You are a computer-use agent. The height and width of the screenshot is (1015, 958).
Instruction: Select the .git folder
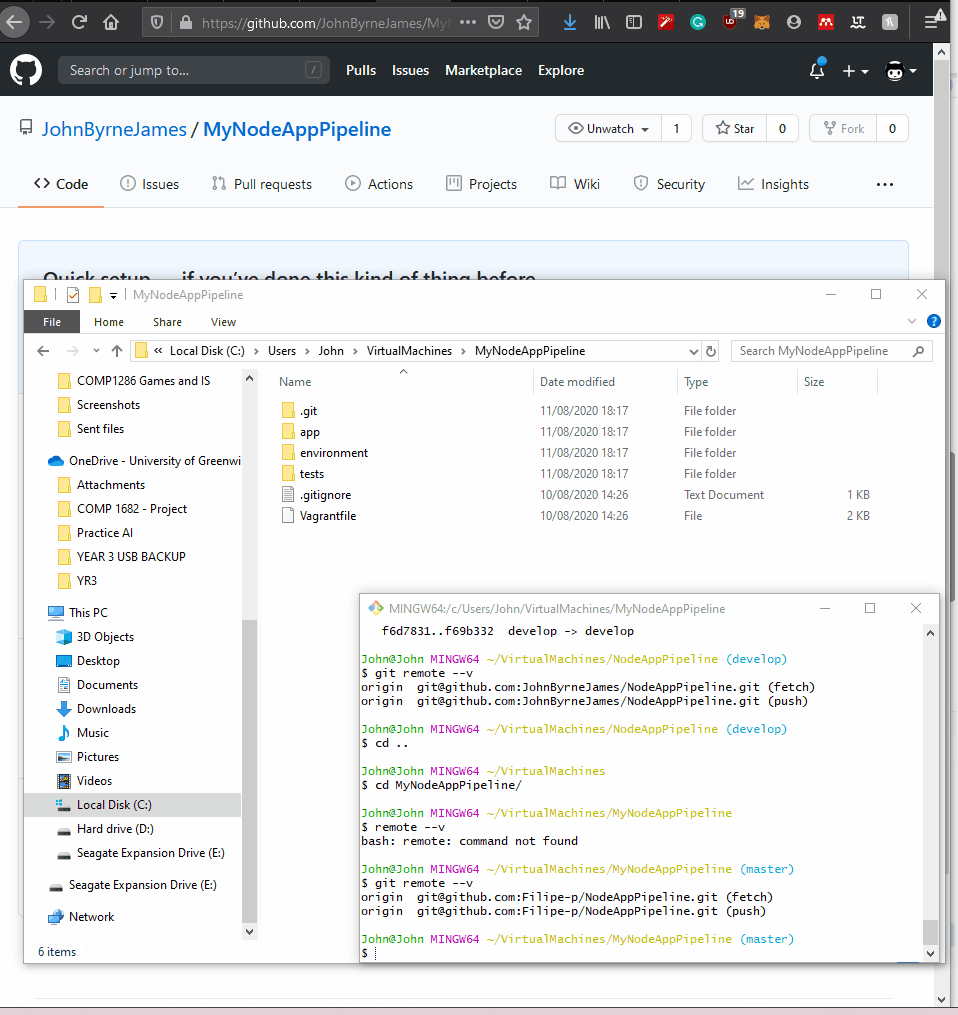pyautogui.click(x=308, y=410)
